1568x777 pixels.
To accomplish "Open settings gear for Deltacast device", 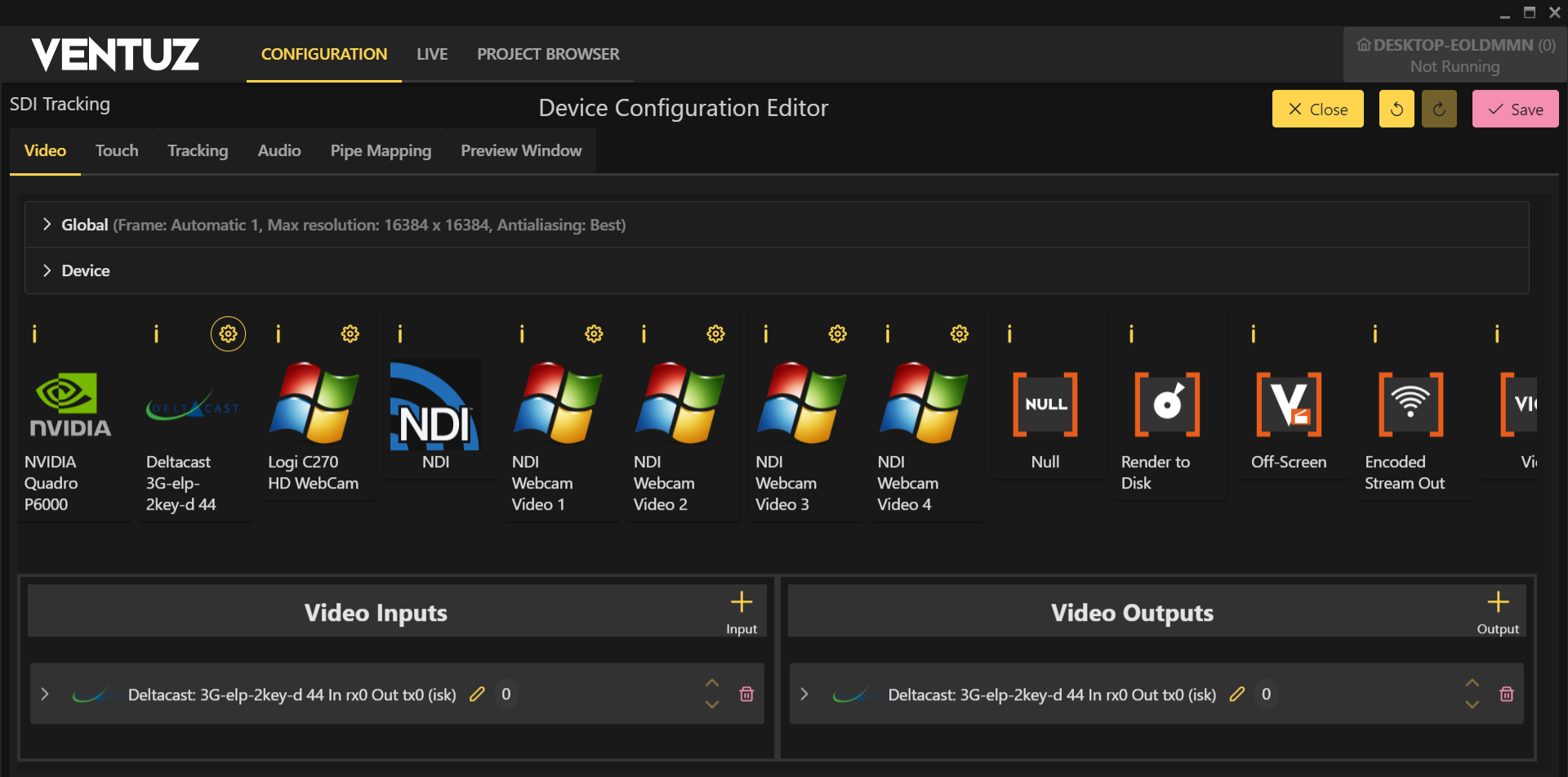I will pyautogui.click(x=228, y=334).
